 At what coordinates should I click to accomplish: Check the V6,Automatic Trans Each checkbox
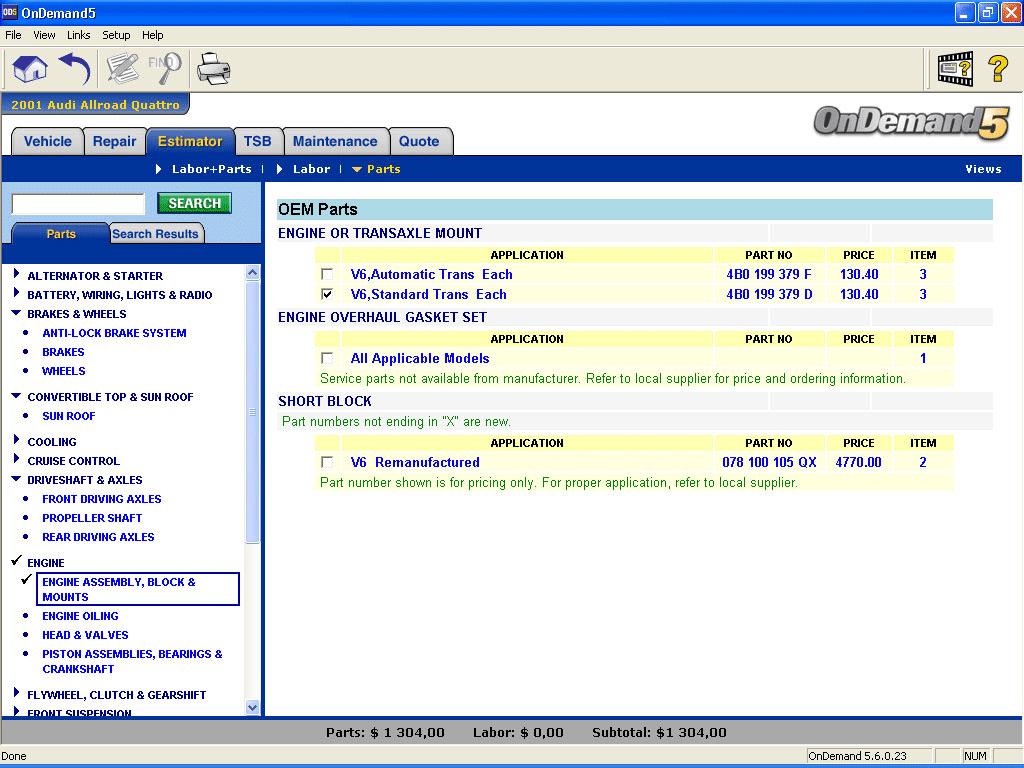(327, 274)
